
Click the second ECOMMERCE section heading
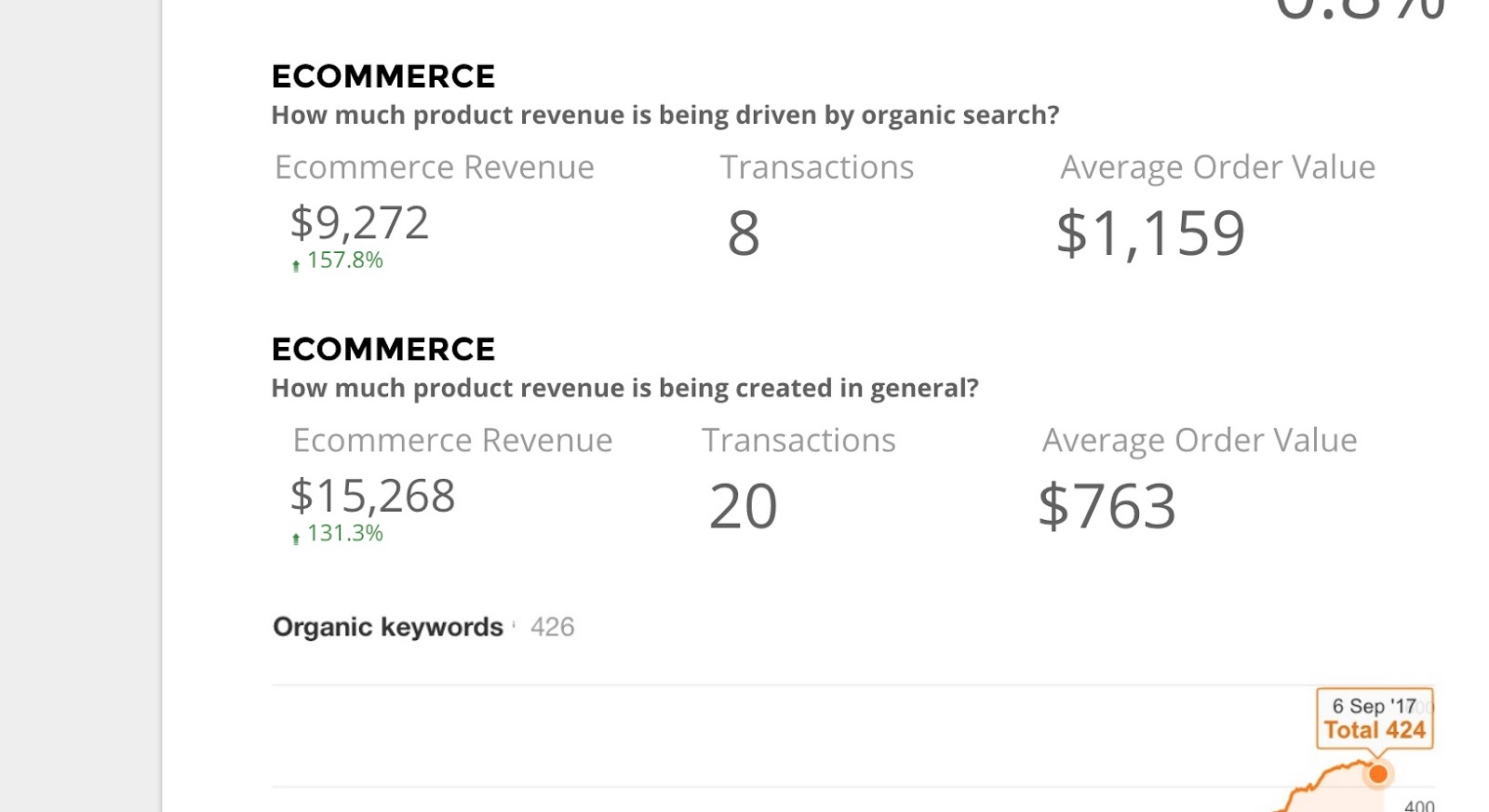point(383,349)
